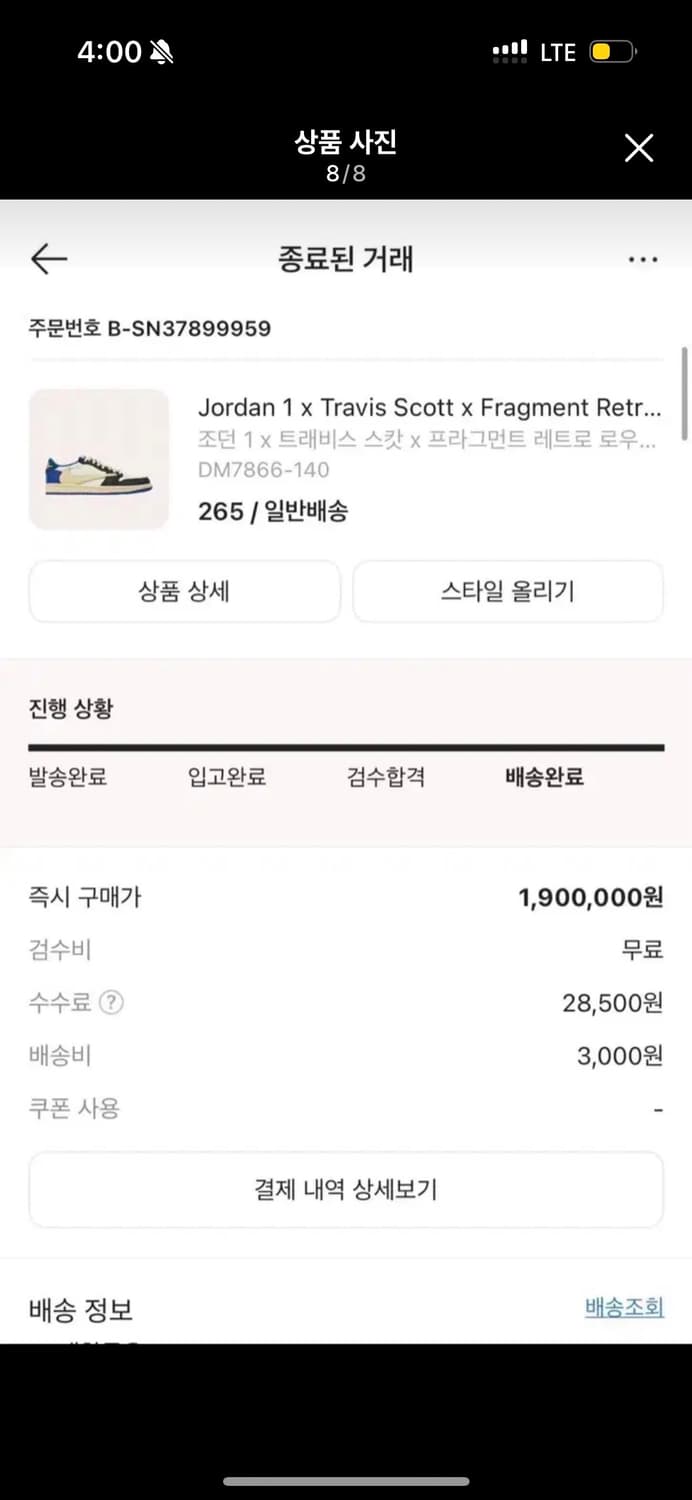Expand the 배송 정보 shipping info section
The width and height of the screenshot is (692, 1500).
80,1310
